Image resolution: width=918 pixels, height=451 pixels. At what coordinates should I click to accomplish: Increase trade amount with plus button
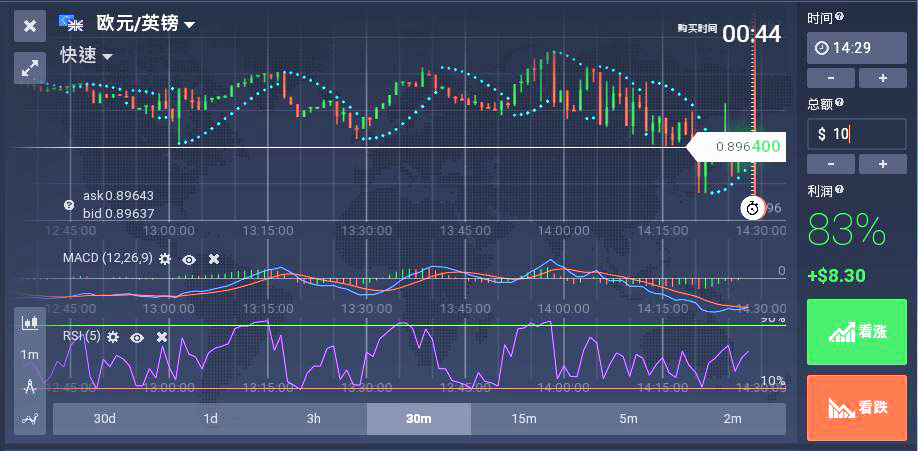tap(883, 165)
